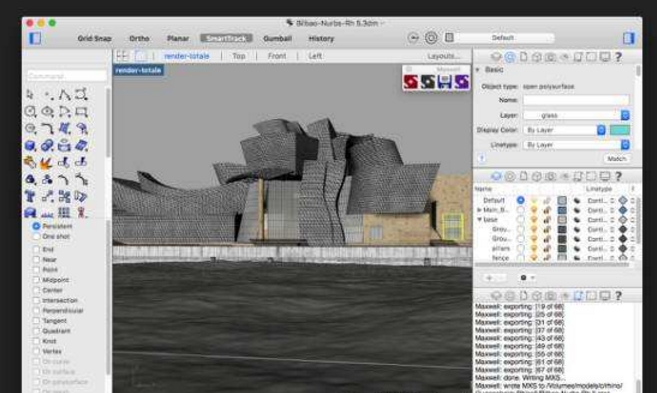Viewport: 657px width, 393px height.
Task: Click the pillars layer color swatch
Action: pyautogui.click(x=562, y=248)
